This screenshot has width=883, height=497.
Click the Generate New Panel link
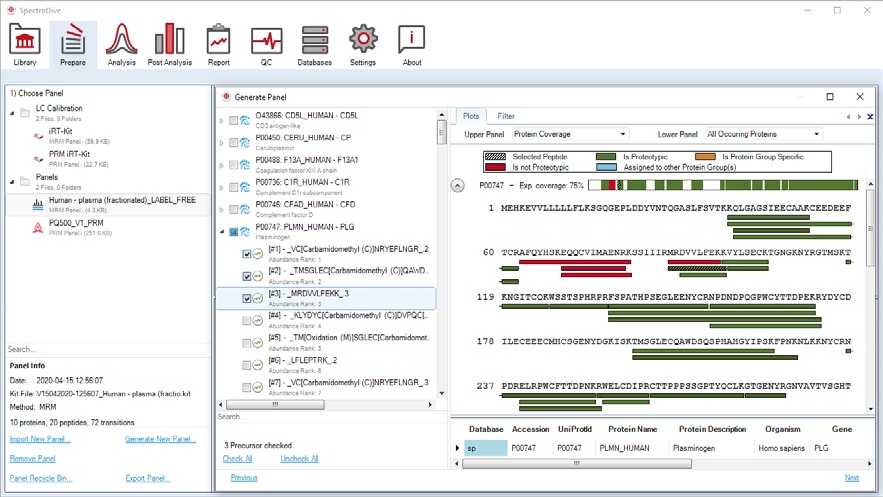coord(160,439)
